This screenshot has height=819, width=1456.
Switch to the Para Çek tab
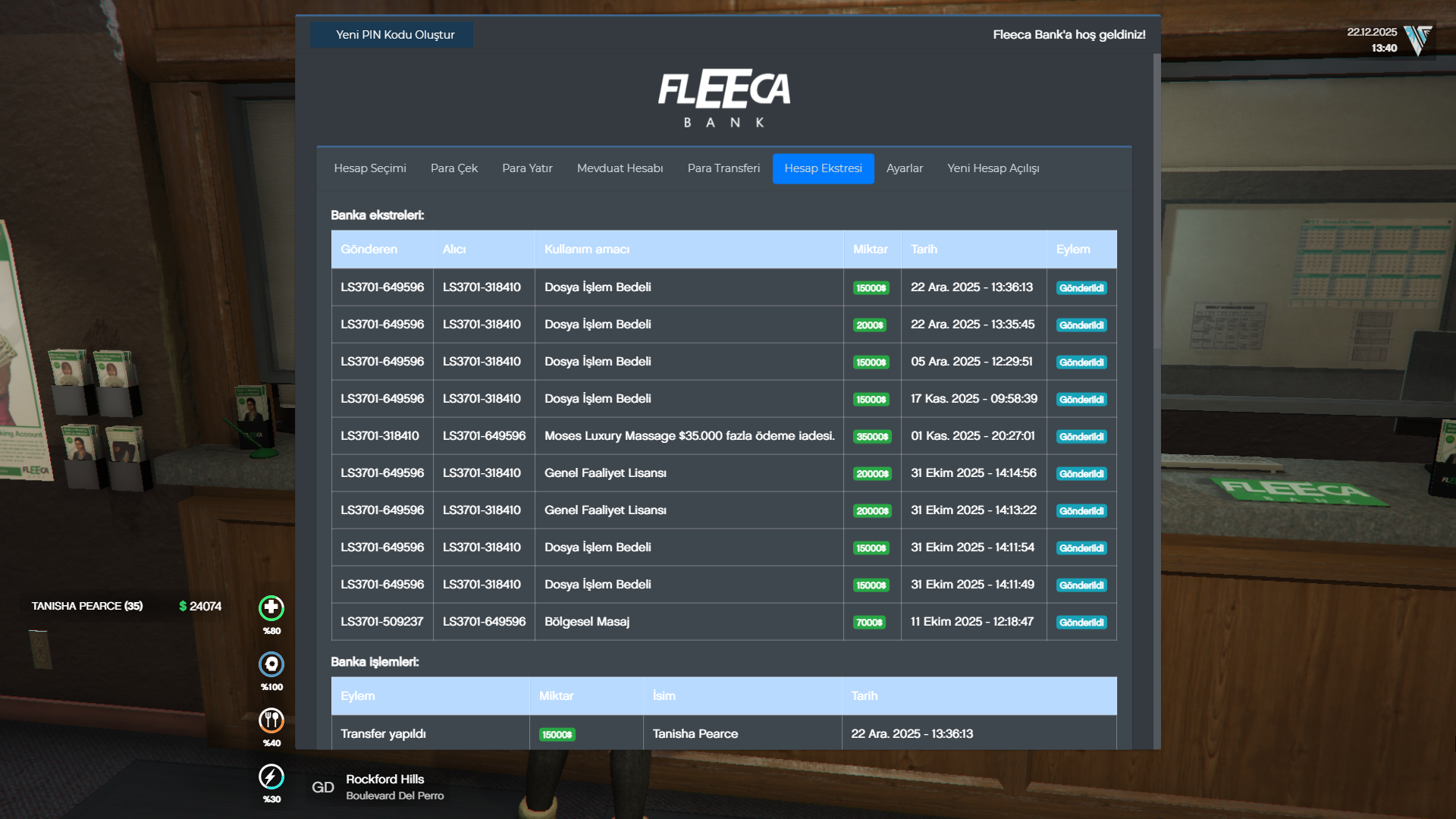click(x=454, y=168)
